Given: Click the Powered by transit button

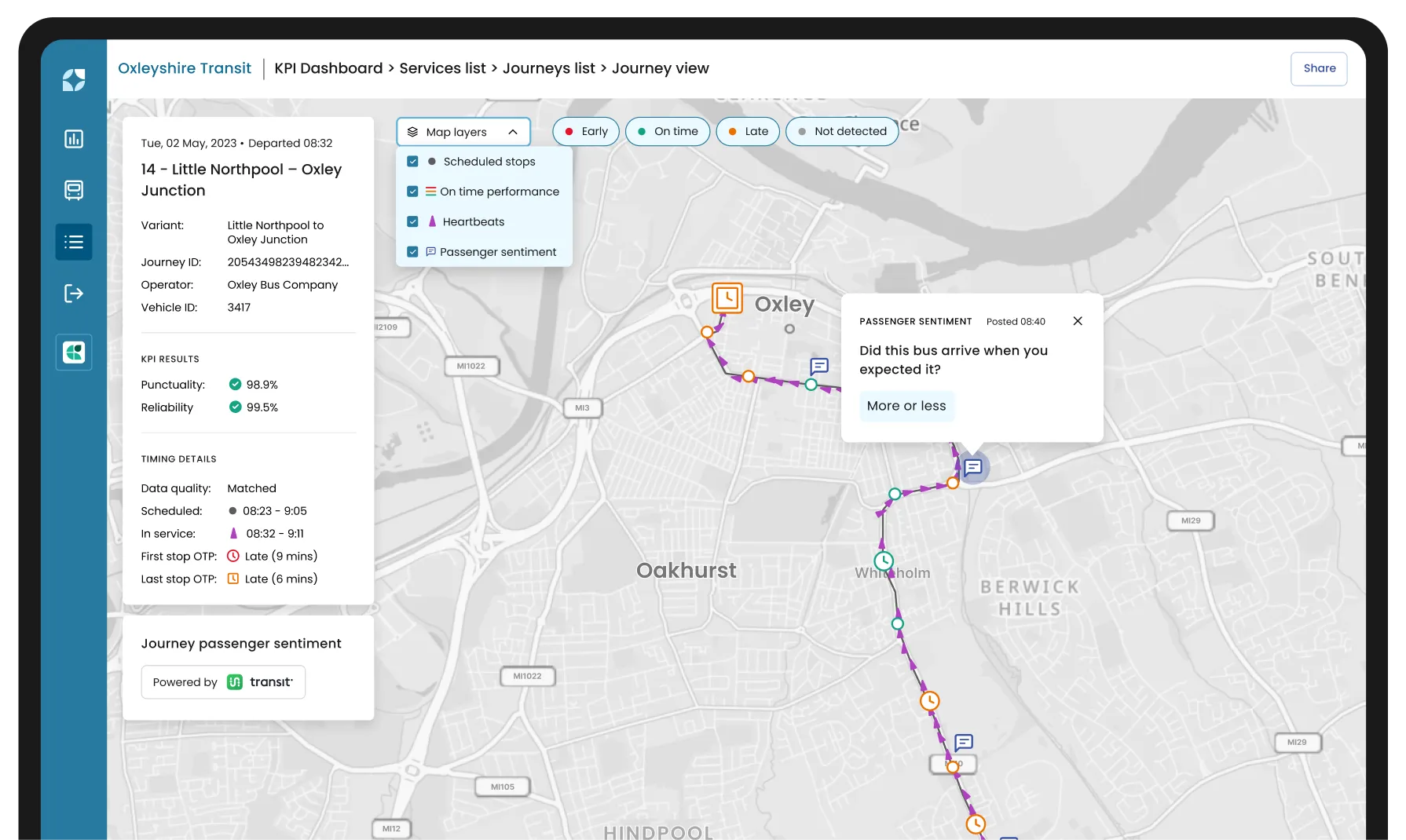Looking at the screenshot, I should (x=223, y=682).
